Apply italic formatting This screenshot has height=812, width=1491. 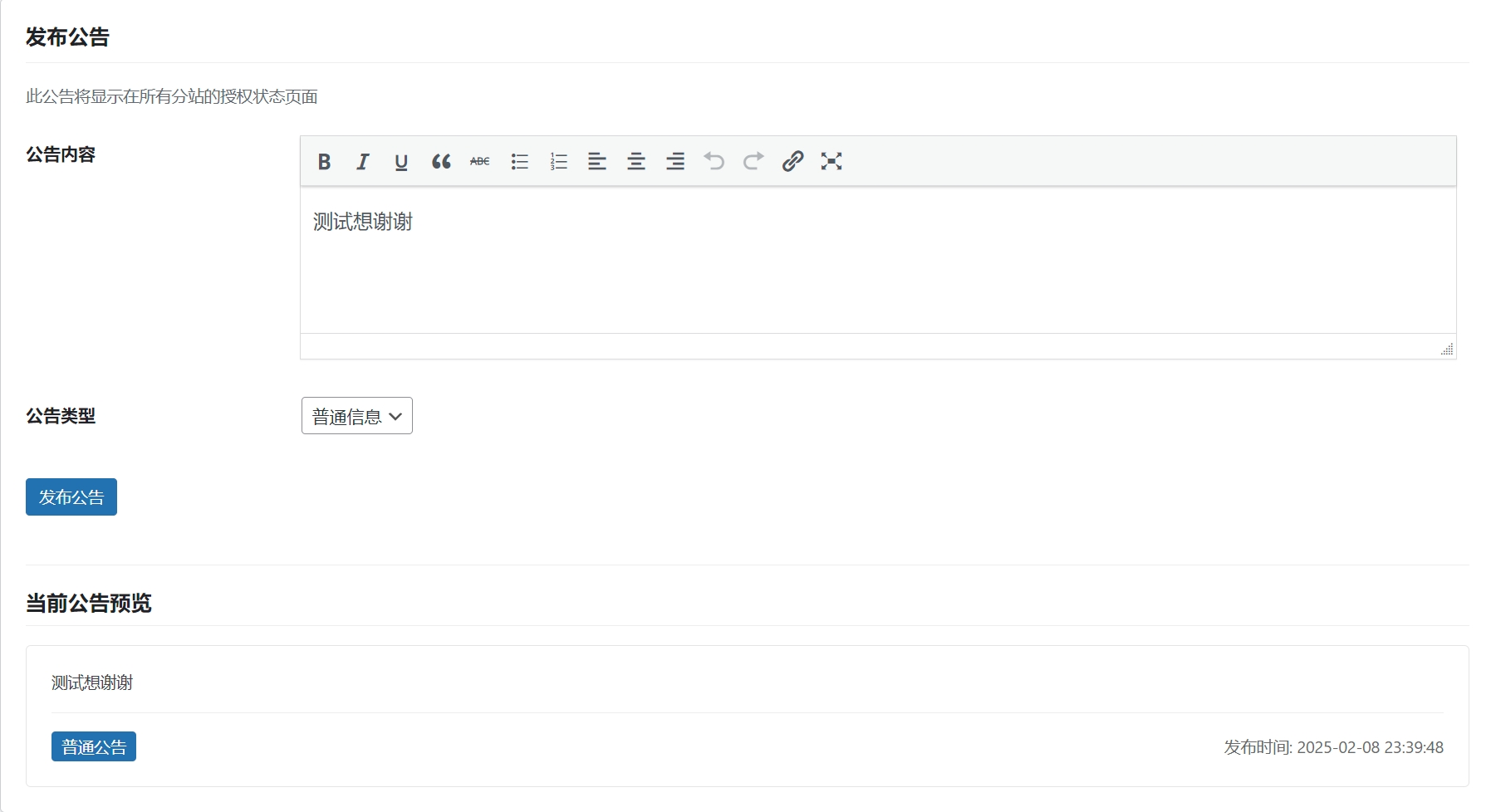[362, 161]
